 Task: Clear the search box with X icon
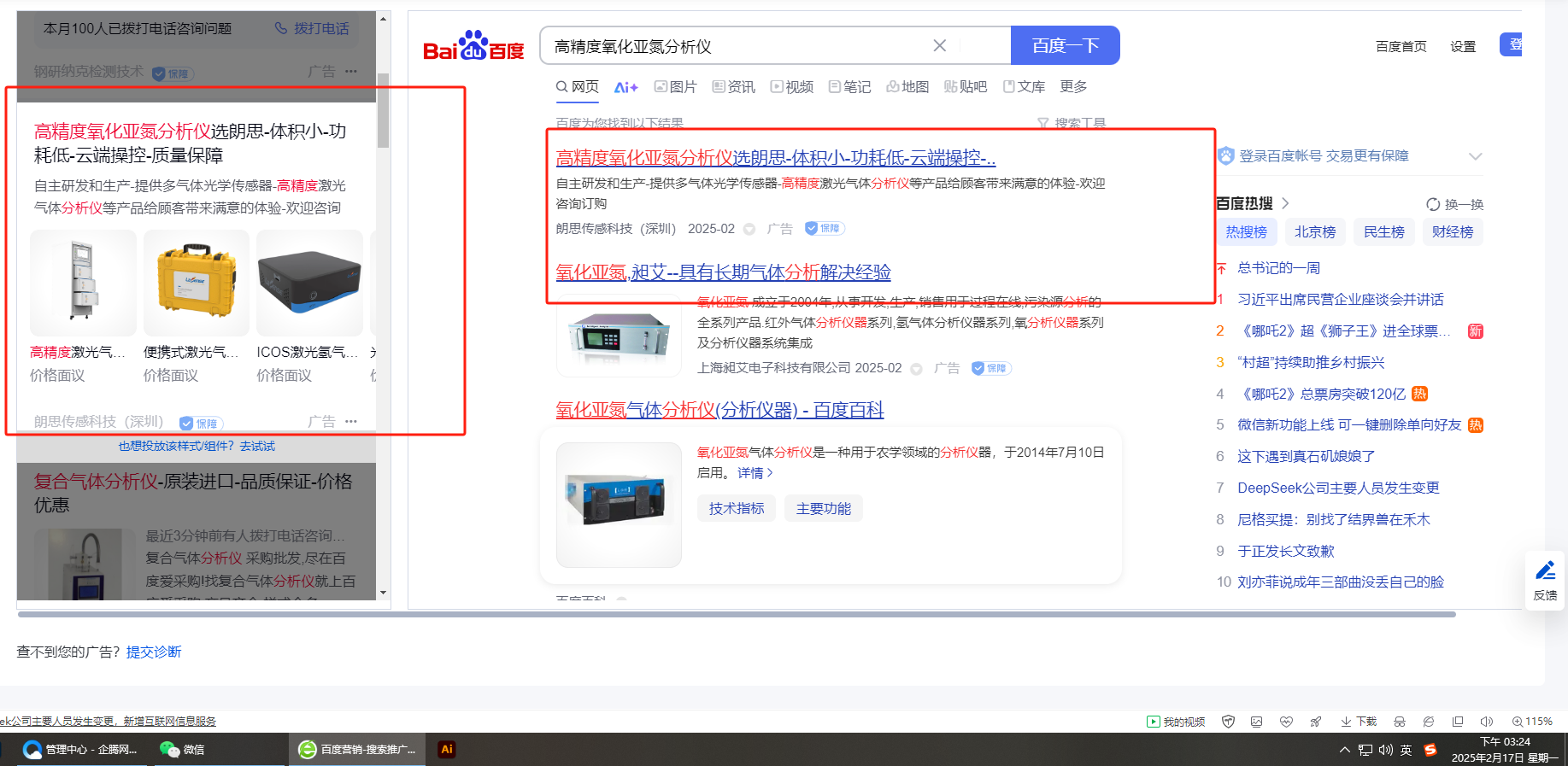pyautogui.click(x=939, y=46)
